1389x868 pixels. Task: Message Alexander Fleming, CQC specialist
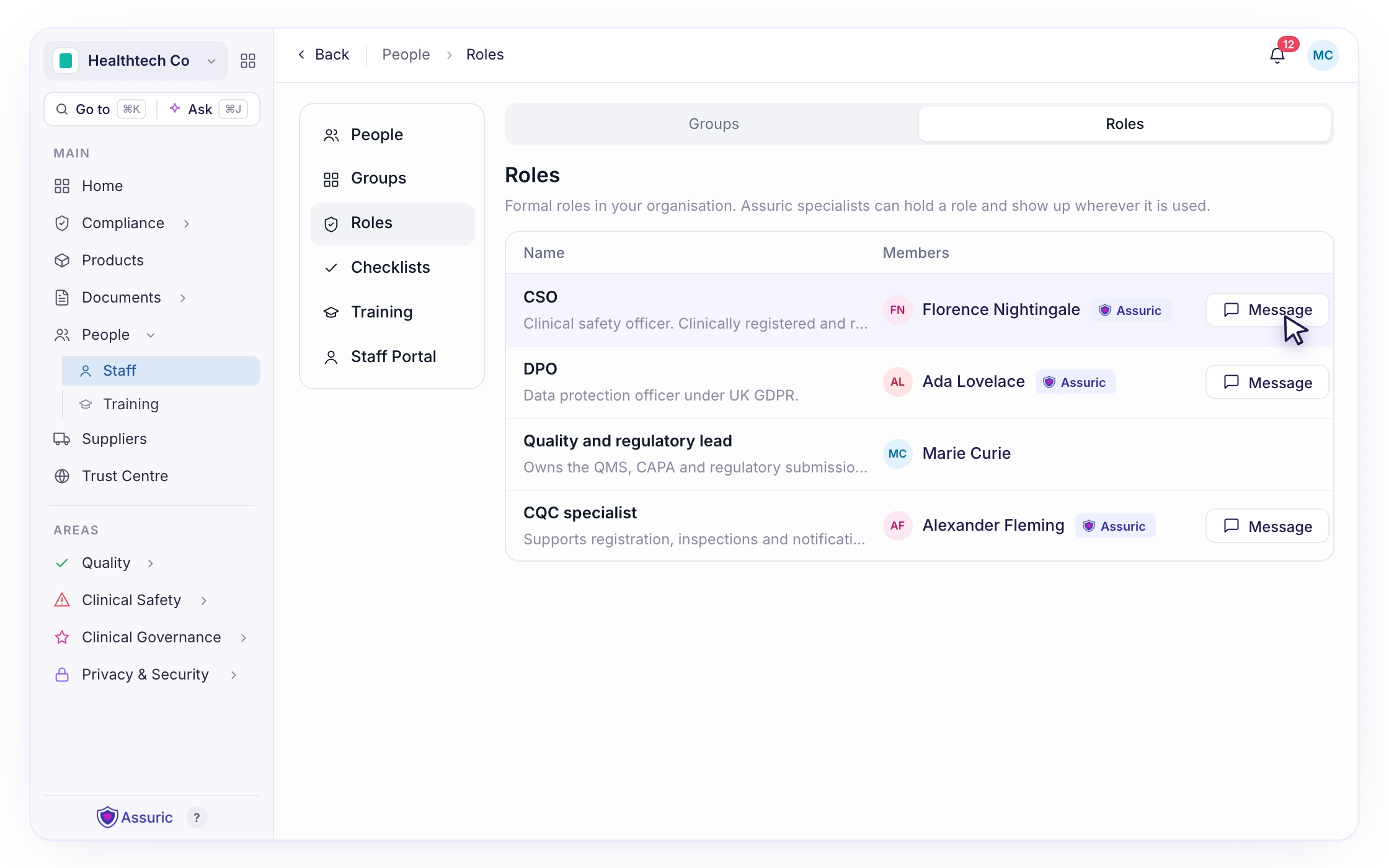[x=1267, y=526]
